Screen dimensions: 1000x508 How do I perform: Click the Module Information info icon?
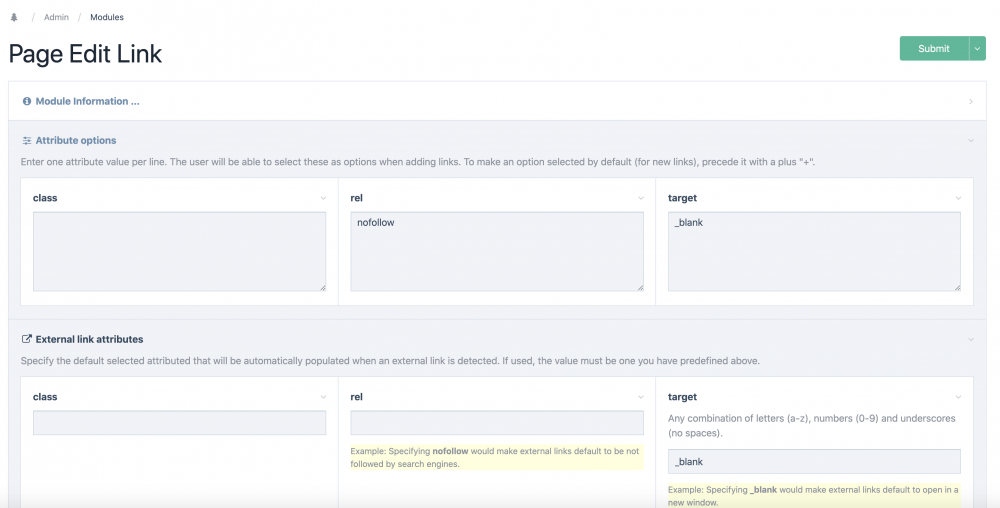coord(27,101)
